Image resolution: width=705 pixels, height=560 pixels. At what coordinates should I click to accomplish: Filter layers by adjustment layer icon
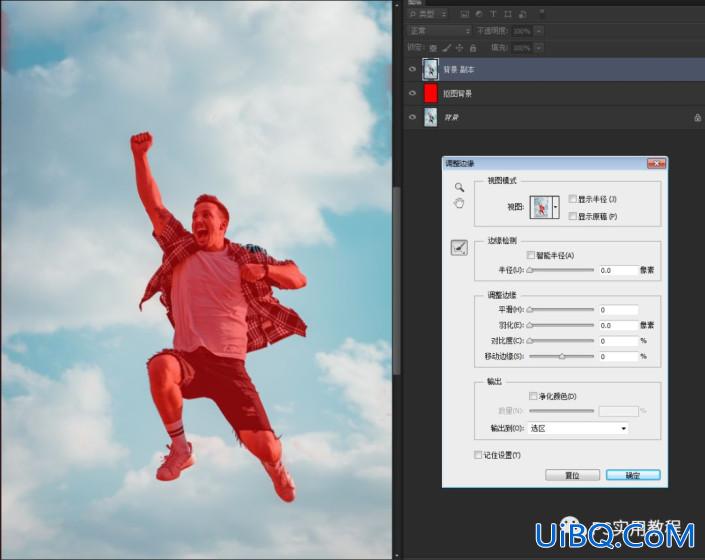pyautogui.click(x=479, y=14)
